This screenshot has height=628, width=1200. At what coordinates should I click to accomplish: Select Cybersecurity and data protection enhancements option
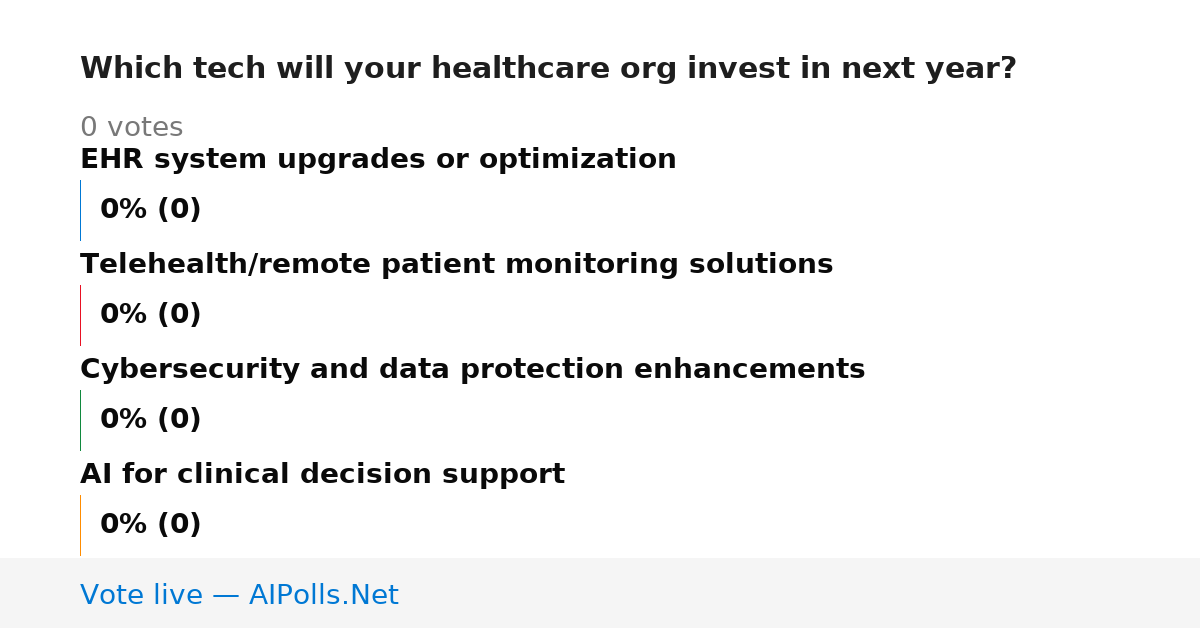(472, 370)
